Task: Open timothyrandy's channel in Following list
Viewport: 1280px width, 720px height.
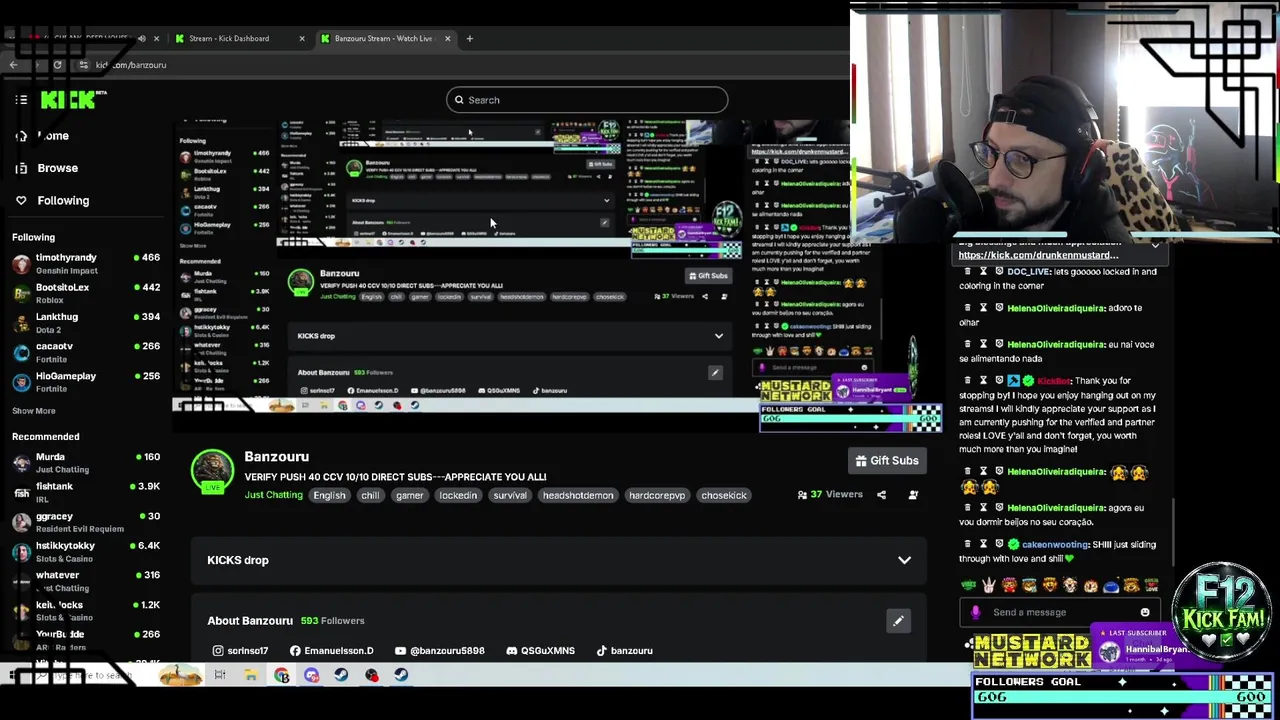Action: click(x=86, y=263)
